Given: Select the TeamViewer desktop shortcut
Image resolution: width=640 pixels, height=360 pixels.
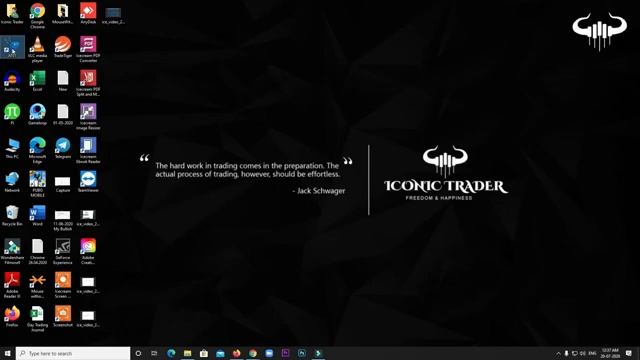Looking at the screenshot, I should coord(88,182).
